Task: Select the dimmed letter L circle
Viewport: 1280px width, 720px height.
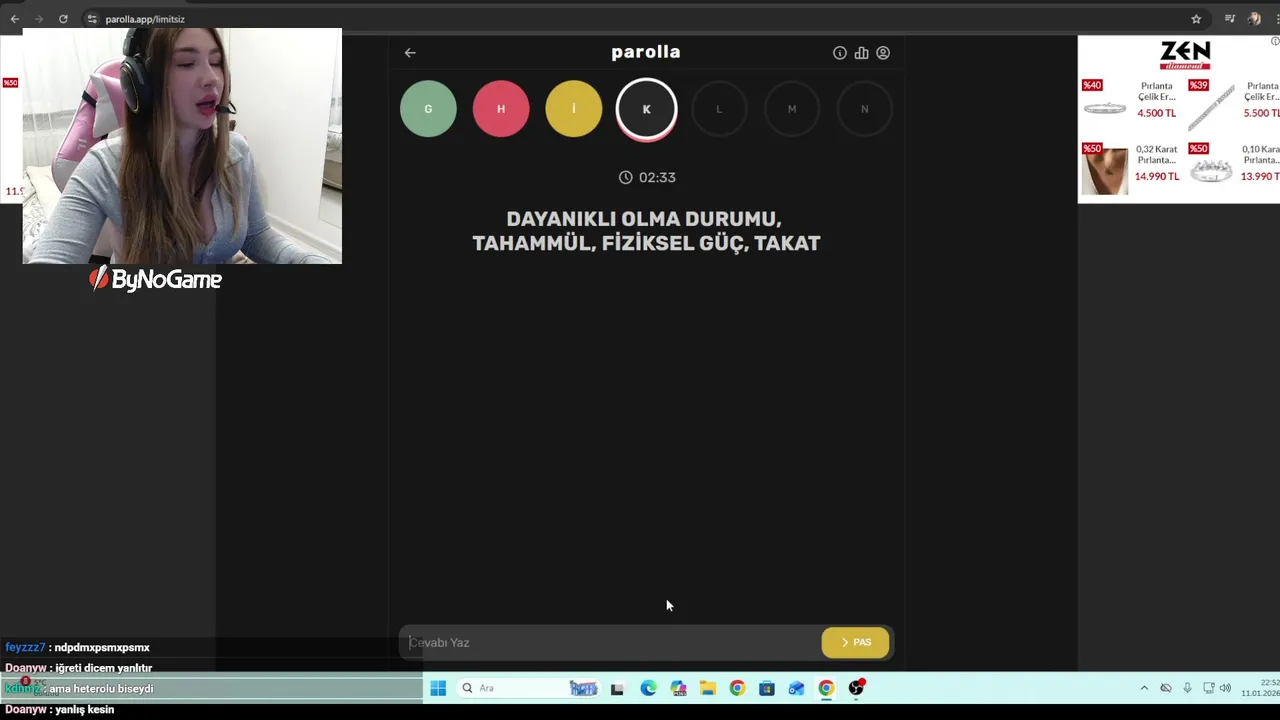Action: point(719,109)
